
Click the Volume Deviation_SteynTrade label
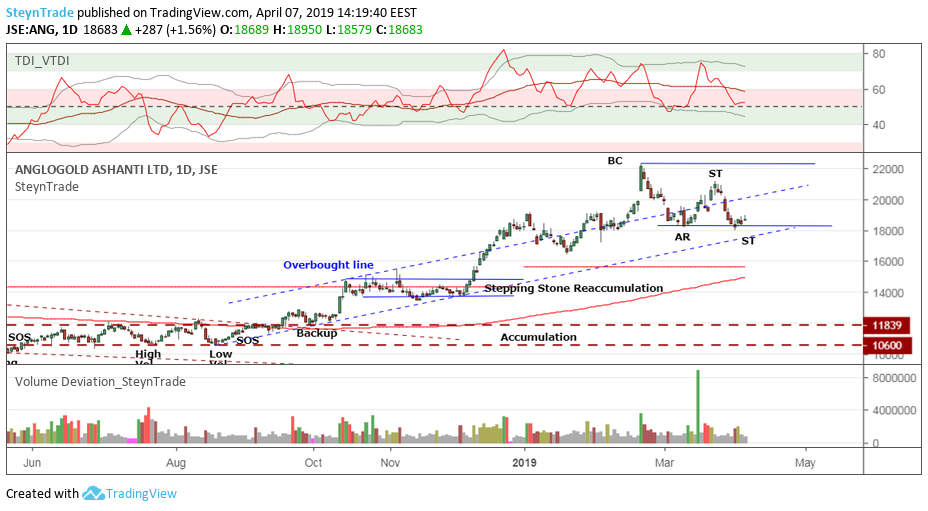pos(100,382)
